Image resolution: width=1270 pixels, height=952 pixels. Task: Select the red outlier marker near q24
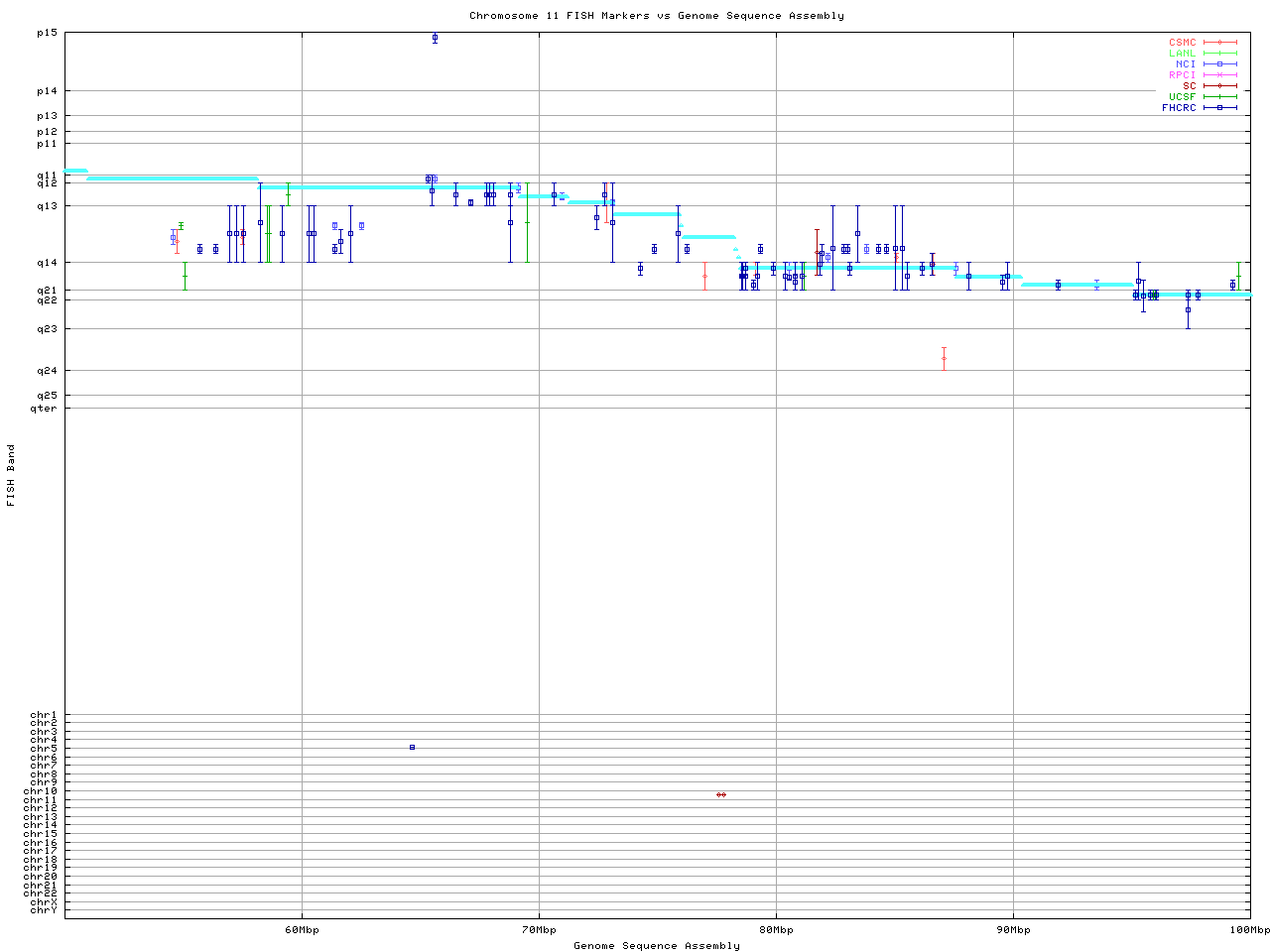[x=944, y=358]
